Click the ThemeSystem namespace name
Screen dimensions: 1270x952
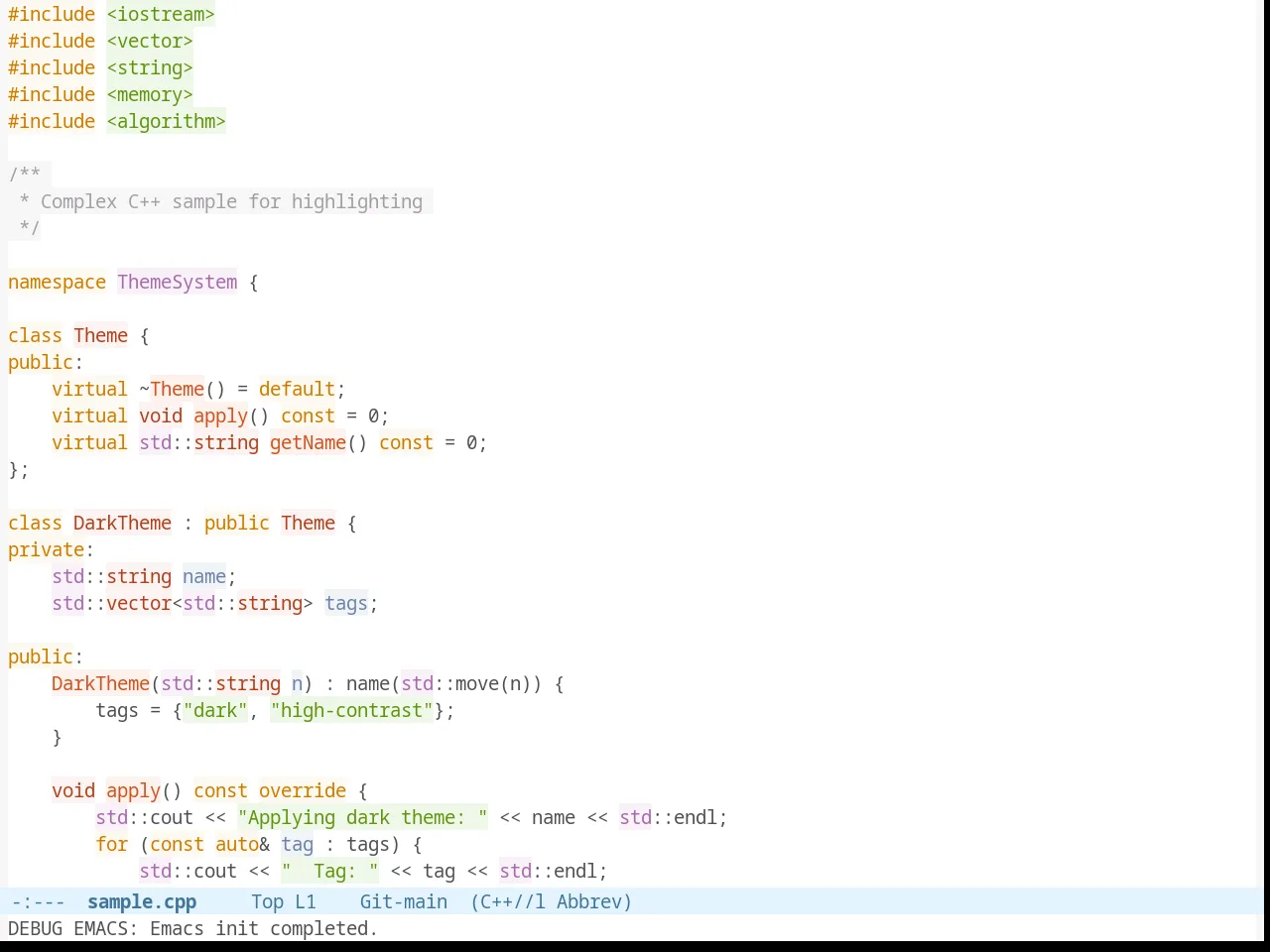178,282
